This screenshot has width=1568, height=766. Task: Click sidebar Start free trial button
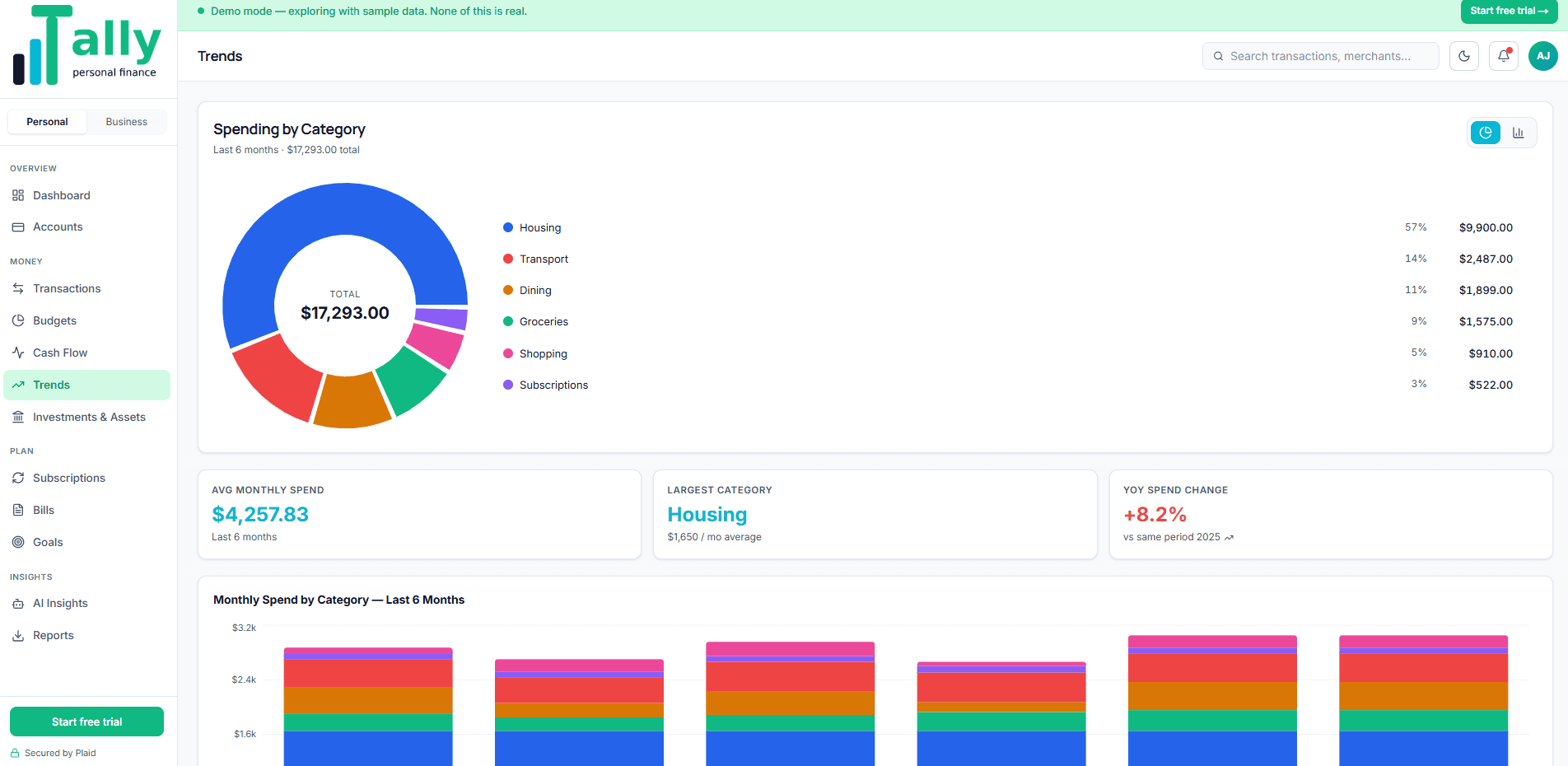click(86, 722)
